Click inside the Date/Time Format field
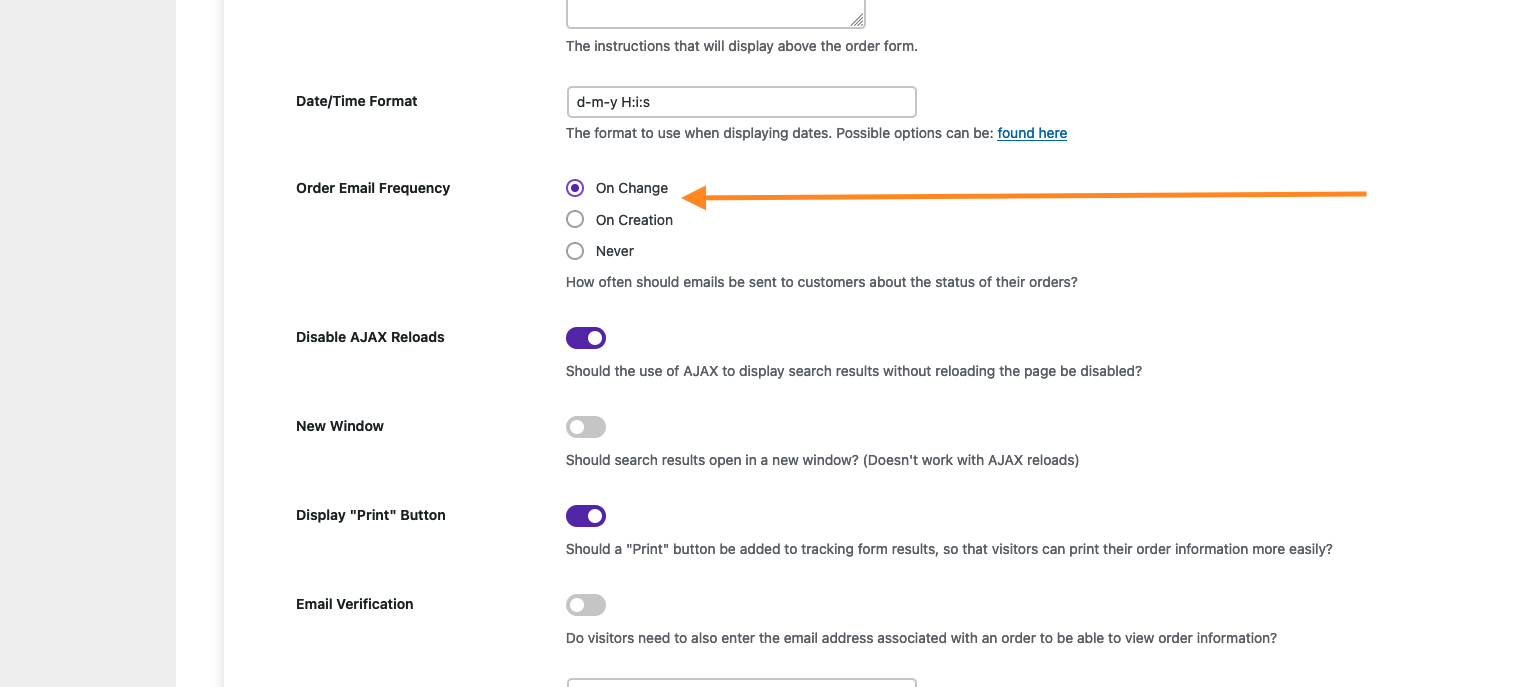This screenshot has height=687, width=1526. coord(741,102)
